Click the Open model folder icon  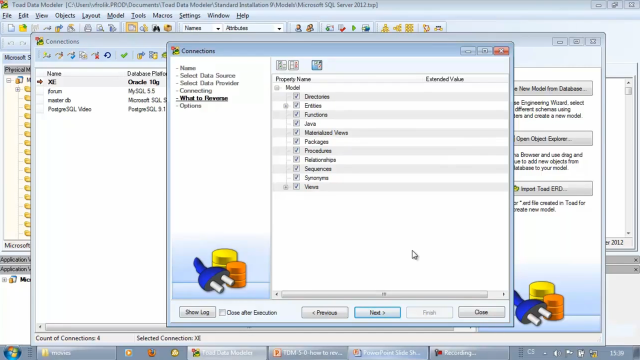[x=23, y=28]
